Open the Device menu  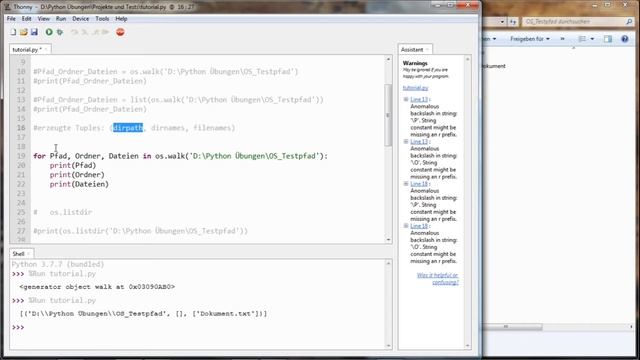click(80, 19)
